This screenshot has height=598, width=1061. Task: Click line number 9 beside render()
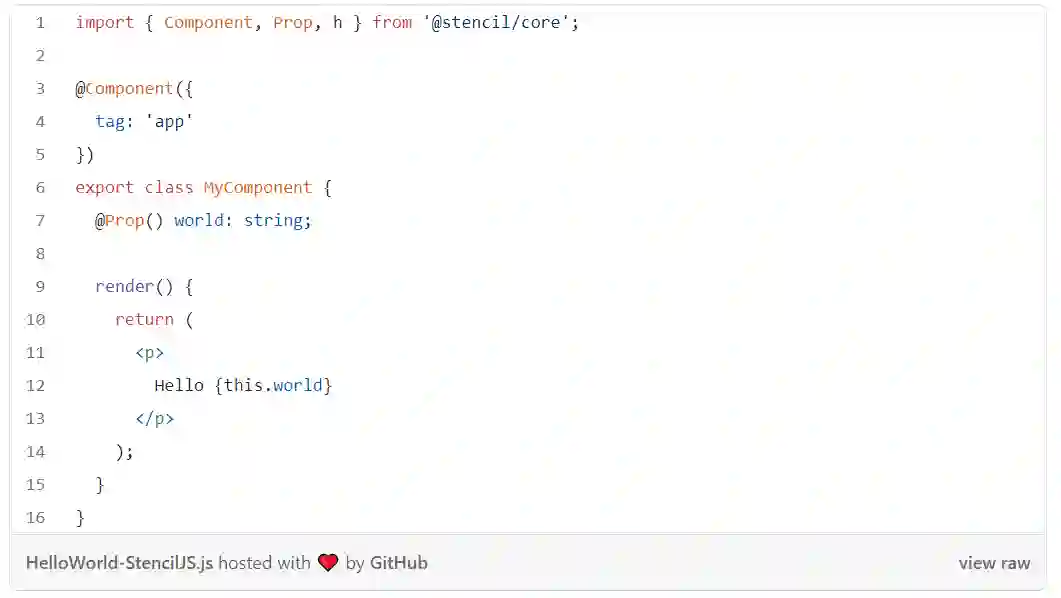click(x=40, y=286)
